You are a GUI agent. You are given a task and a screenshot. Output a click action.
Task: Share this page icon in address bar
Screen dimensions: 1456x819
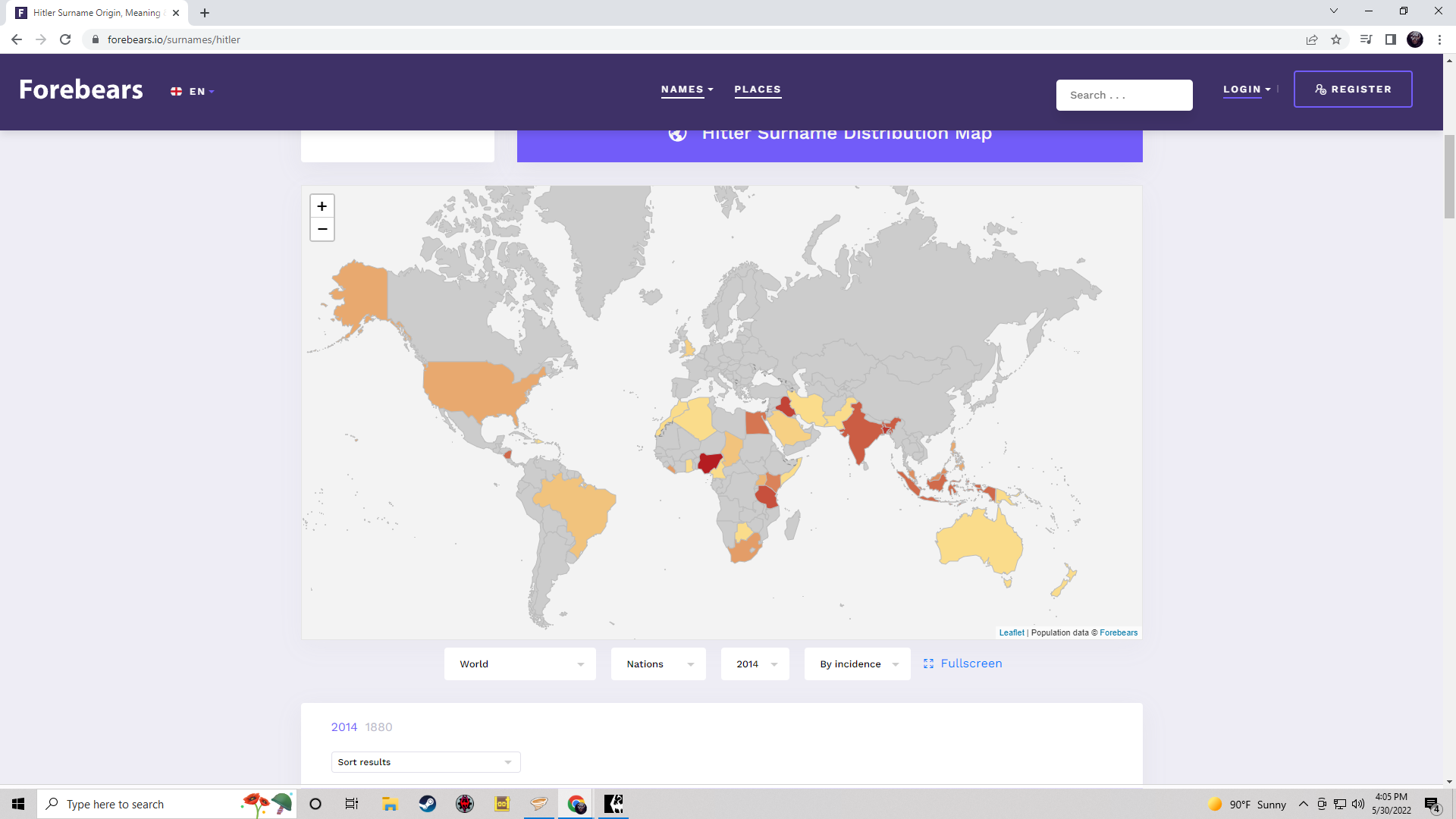pos(1312,39)
